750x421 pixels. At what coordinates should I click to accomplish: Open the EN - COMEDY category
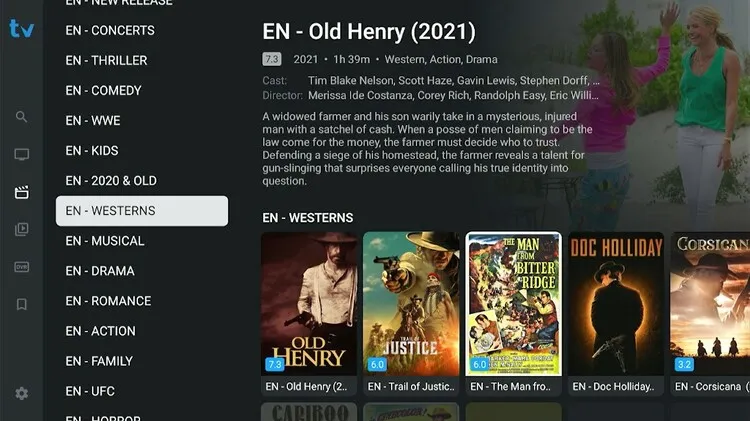(x=103, y=90)
